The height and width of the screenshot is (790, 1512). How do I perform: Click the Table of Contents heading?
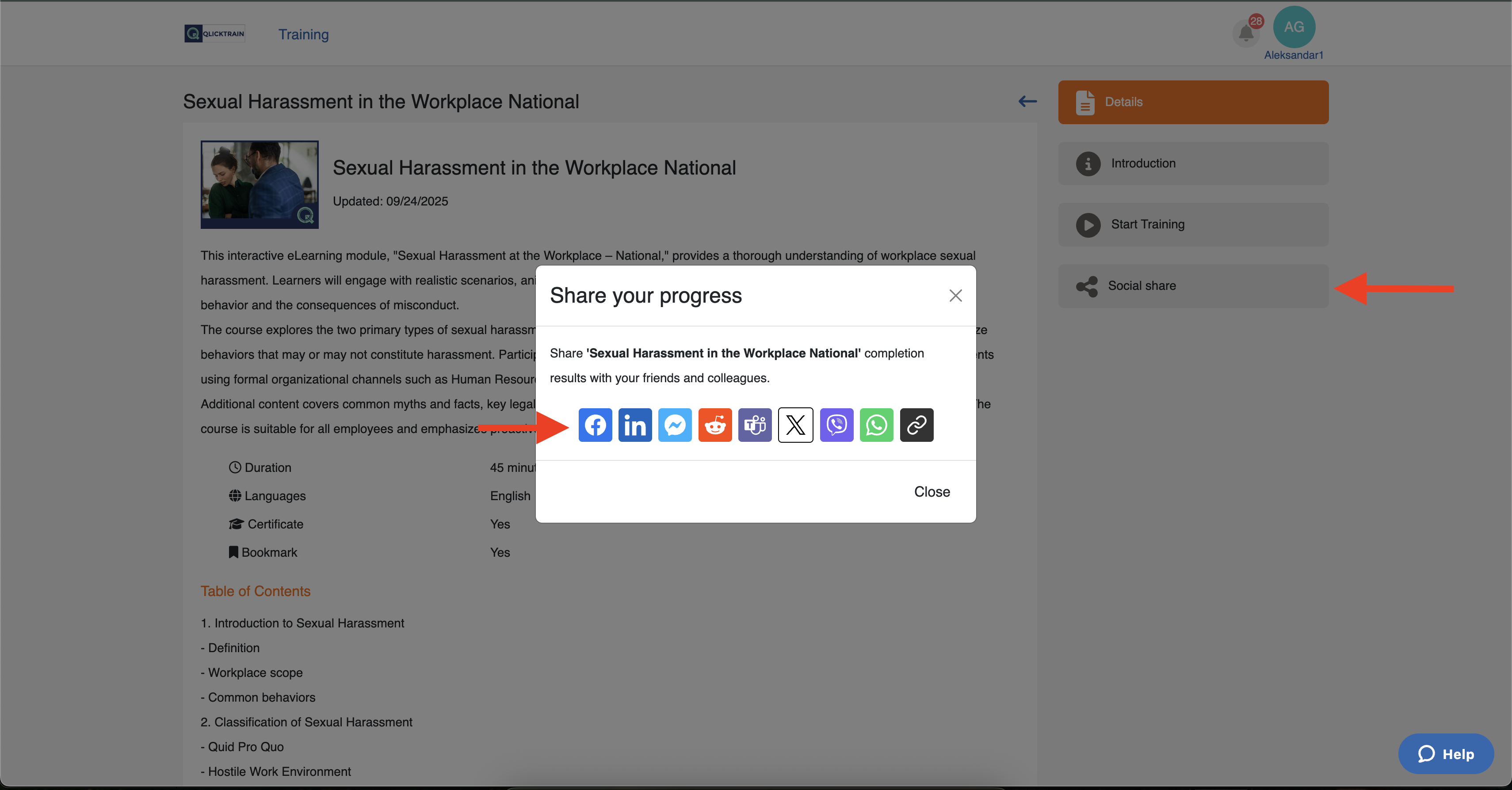256,591
